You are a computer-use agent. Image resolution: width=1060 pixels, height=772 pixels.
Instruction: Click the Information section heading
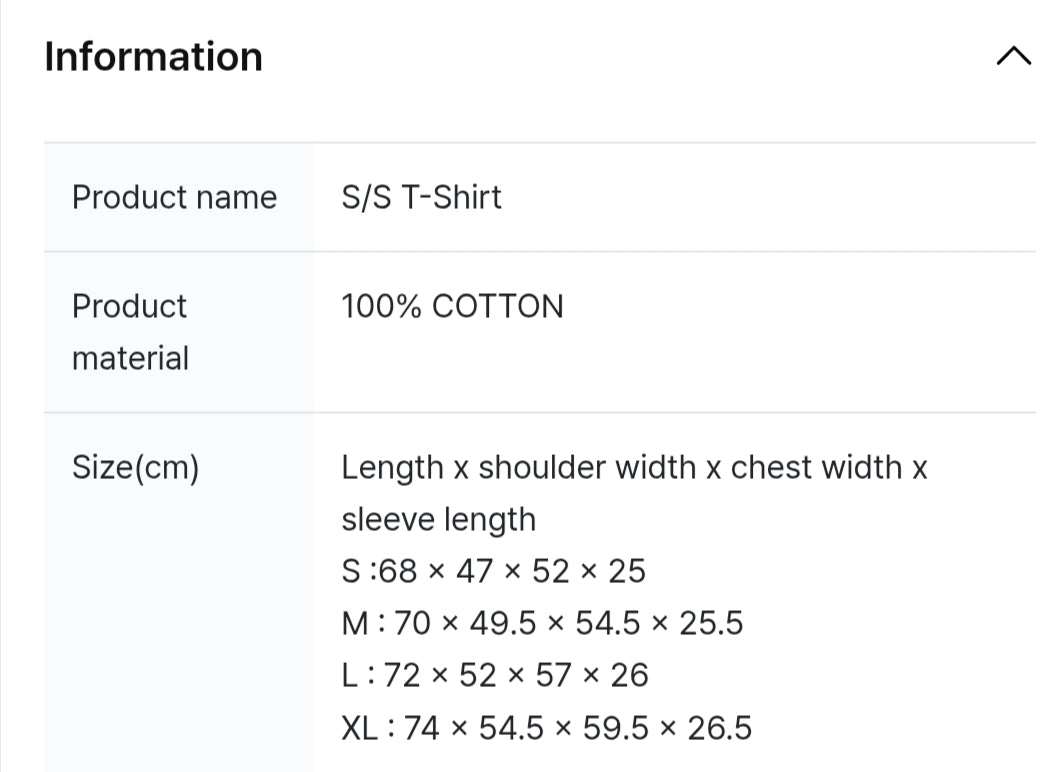[154, 57]
